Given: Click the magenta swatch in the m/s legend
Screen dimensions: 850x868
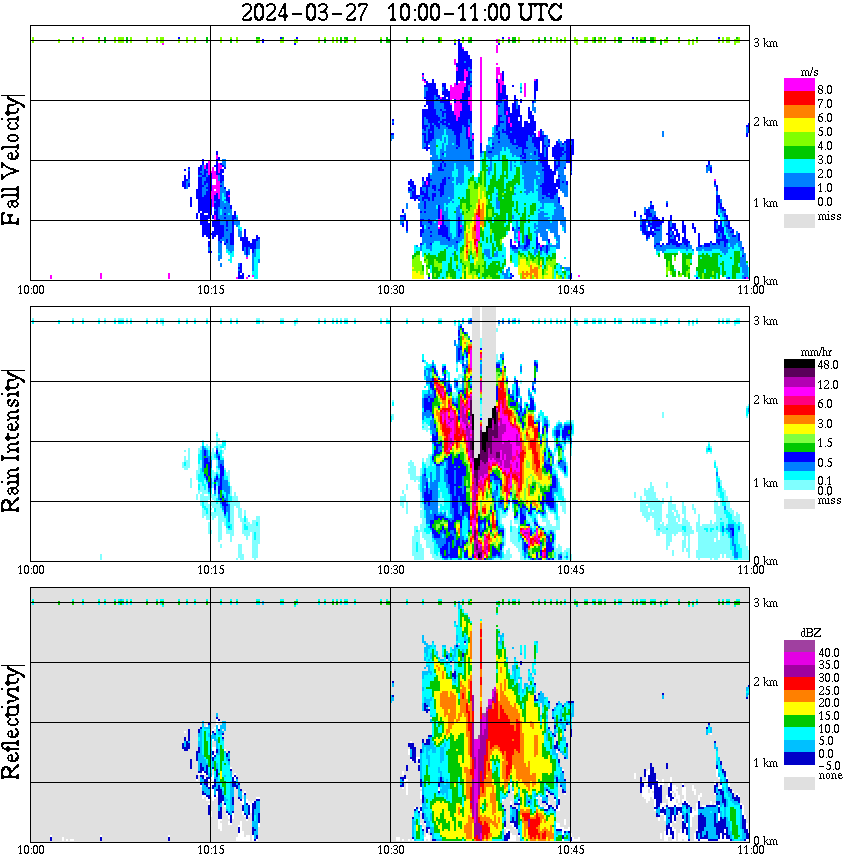Looking at the screenshot, I should click(x=799, y=85).
